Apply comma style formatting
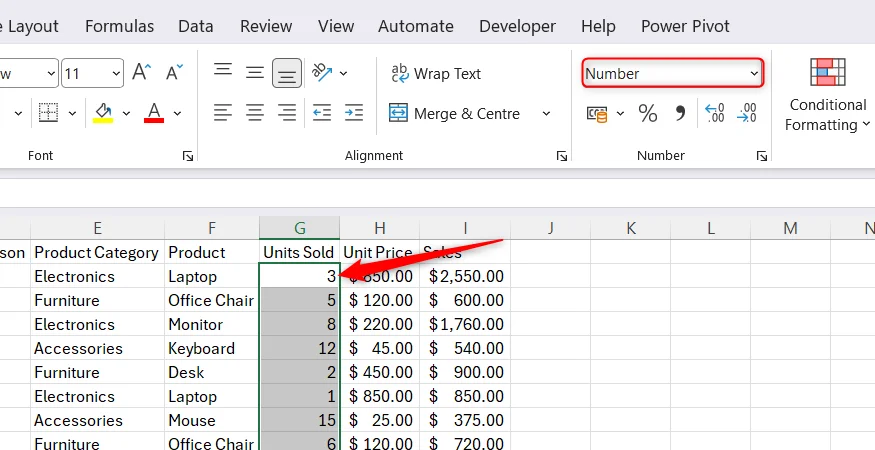 680,114
